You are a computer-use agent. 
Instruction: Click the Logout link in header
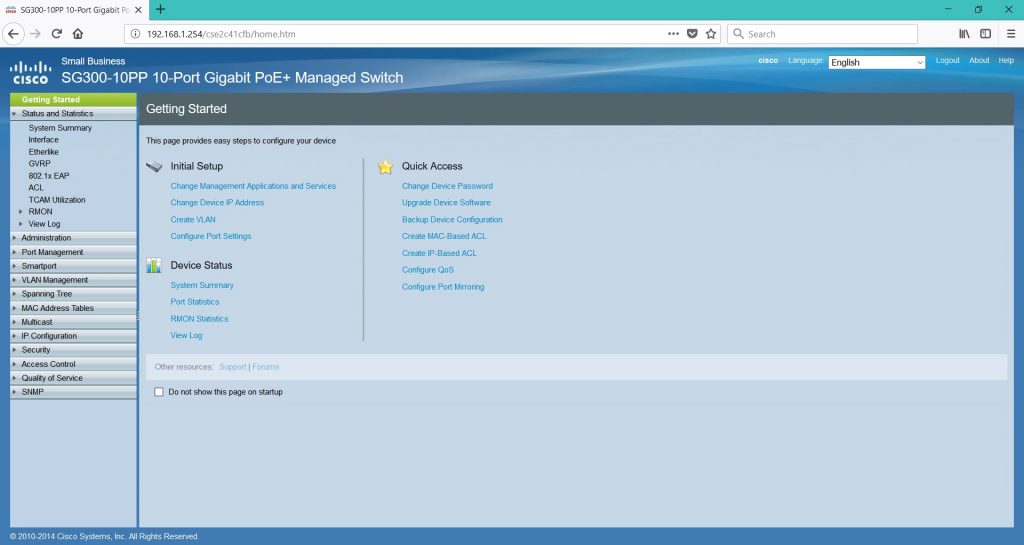(x=948, y=60)
